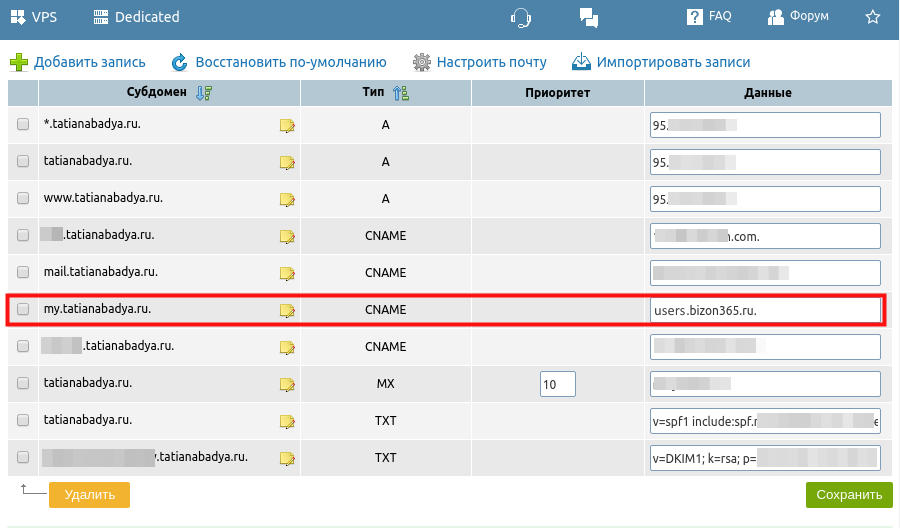Open the Dedicated menu item

[x=136, y=17]
